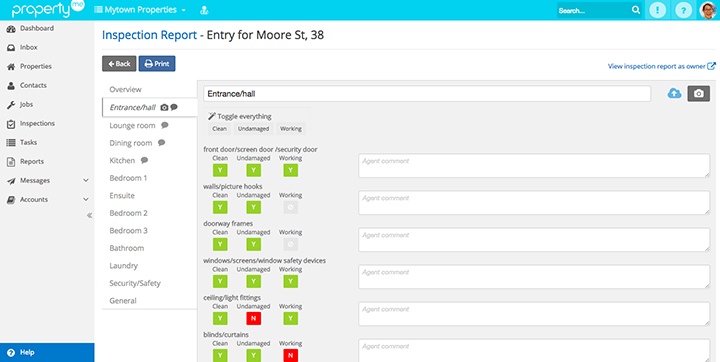Open the Dashboard sidebar item
720x362 pixels.
click(30, 28)
